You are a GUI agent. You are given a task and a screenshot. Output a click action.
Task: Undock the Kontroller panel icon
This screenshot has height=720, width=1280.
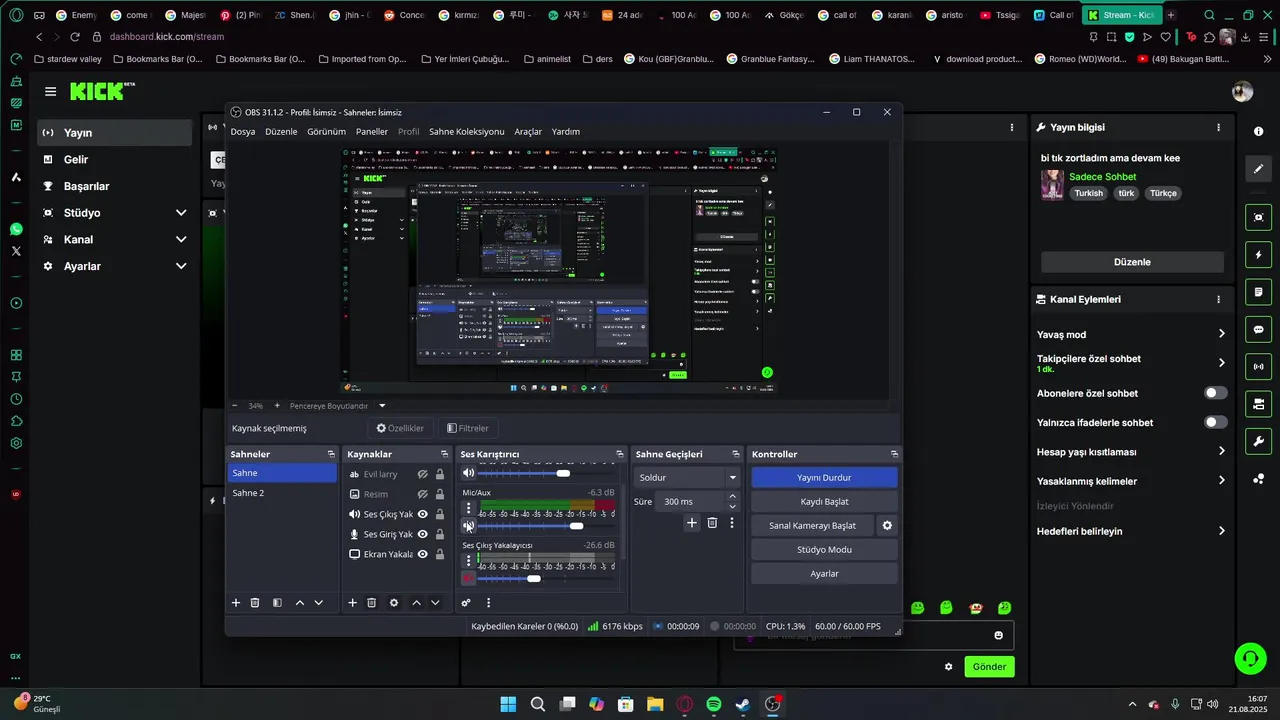pyautogui.click(x=894, y=454)
